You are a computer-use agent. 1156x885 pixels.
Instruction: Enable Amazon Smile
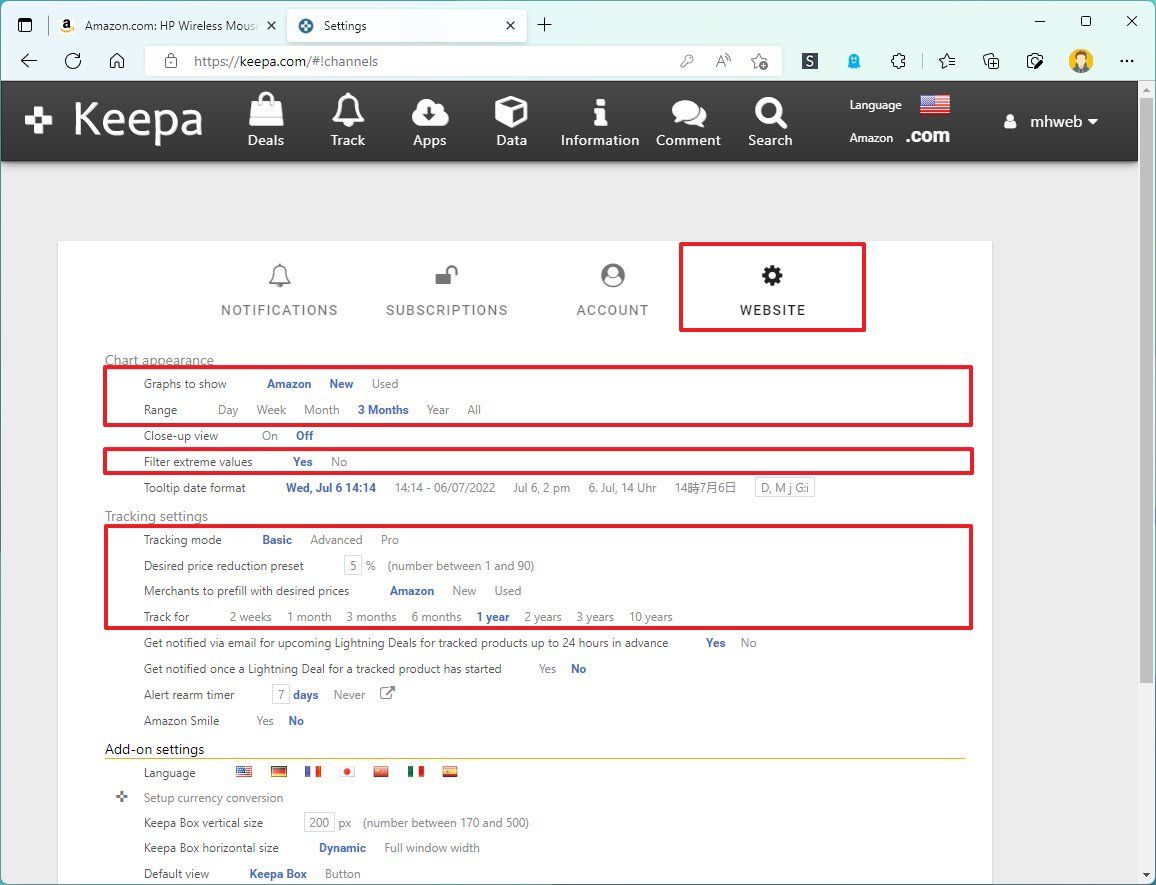coord(264,720)
